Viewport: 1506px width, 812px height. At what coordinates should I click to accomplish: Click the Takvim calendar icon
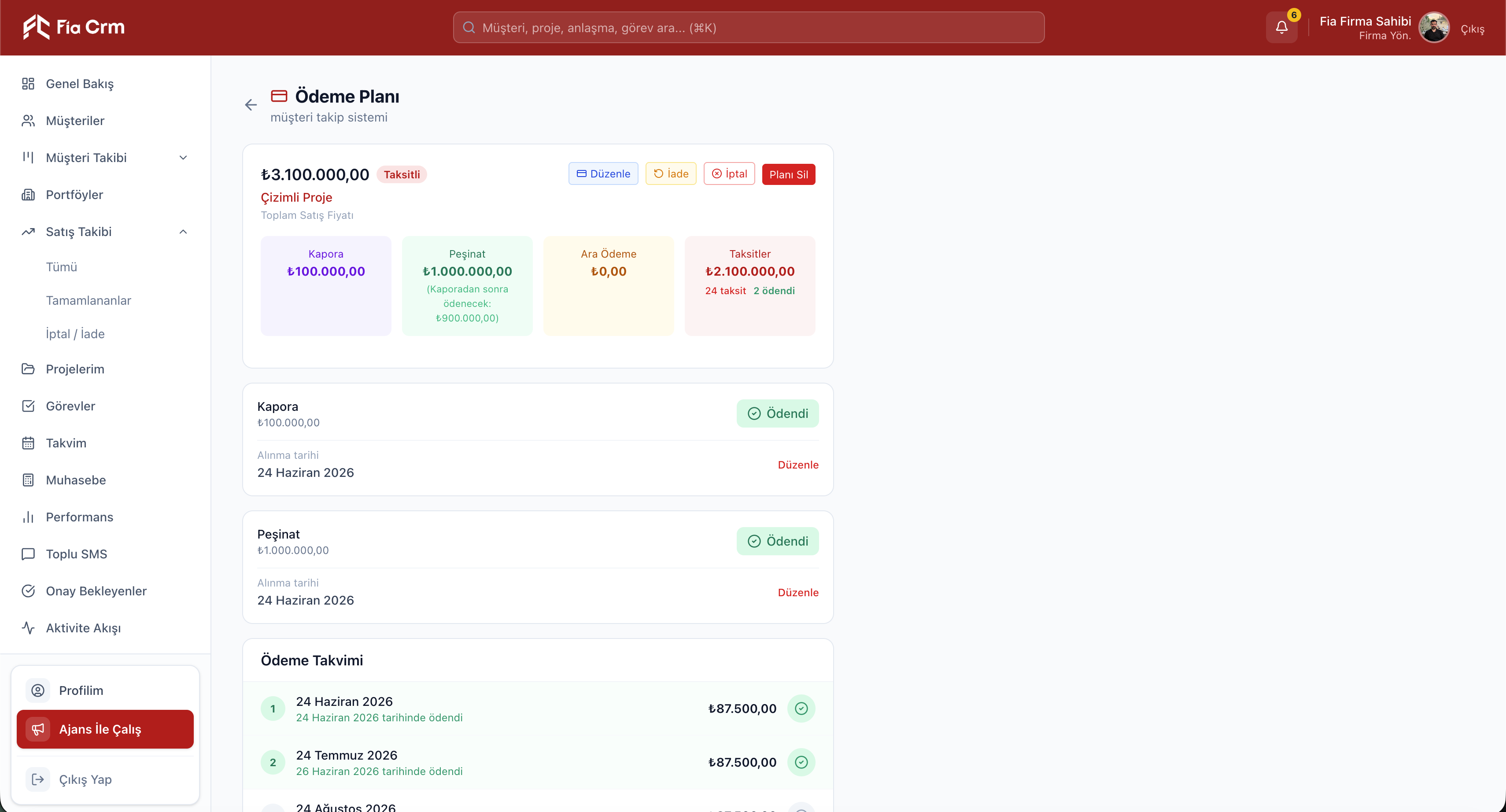28,443
